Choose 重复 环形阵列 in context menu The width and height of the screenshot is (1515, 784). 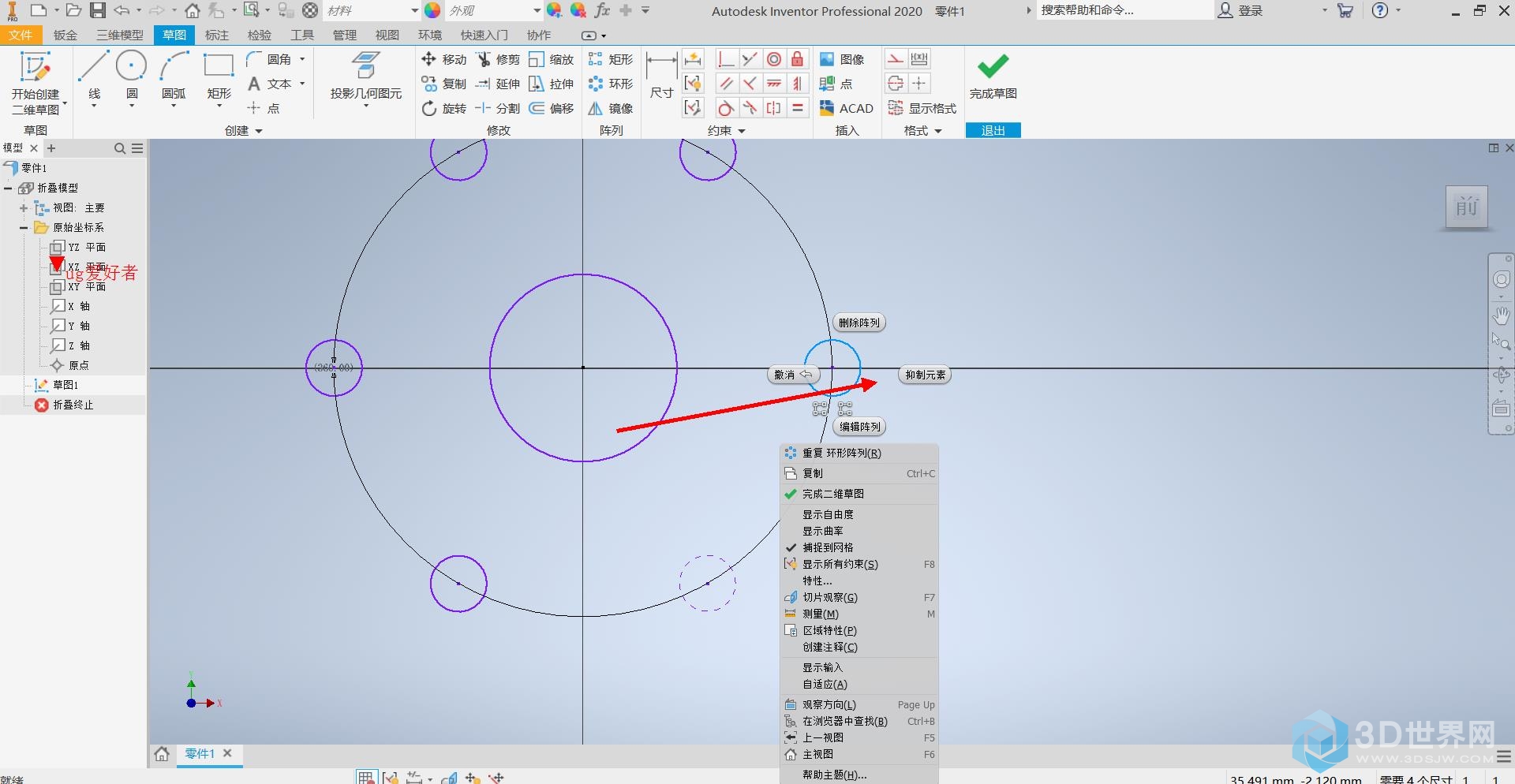pyautogui.click(x=859, y=453)
